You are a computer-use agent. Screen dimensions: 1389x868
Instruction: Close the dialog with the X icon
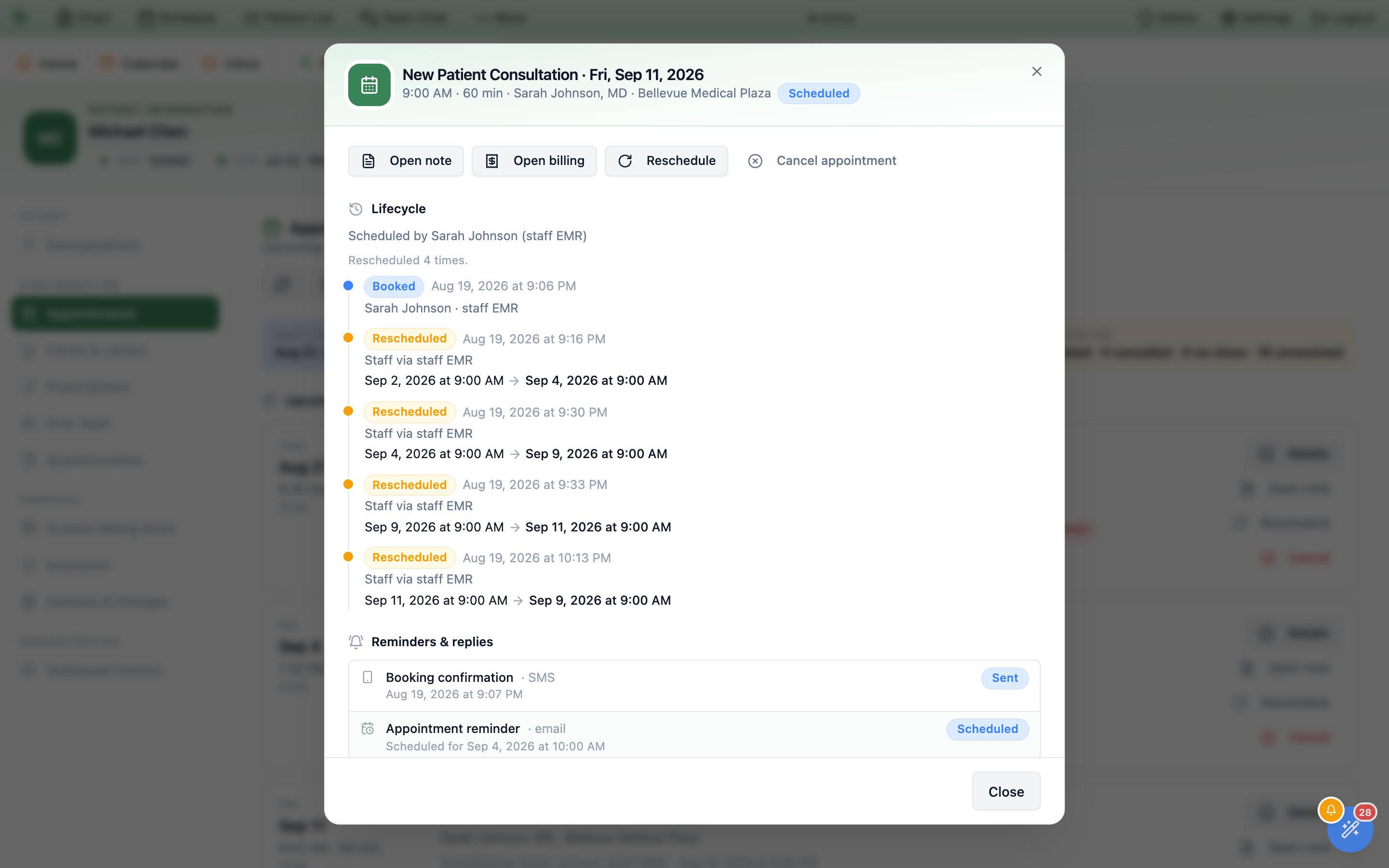pyautogui.click(x=1036, y=72)
